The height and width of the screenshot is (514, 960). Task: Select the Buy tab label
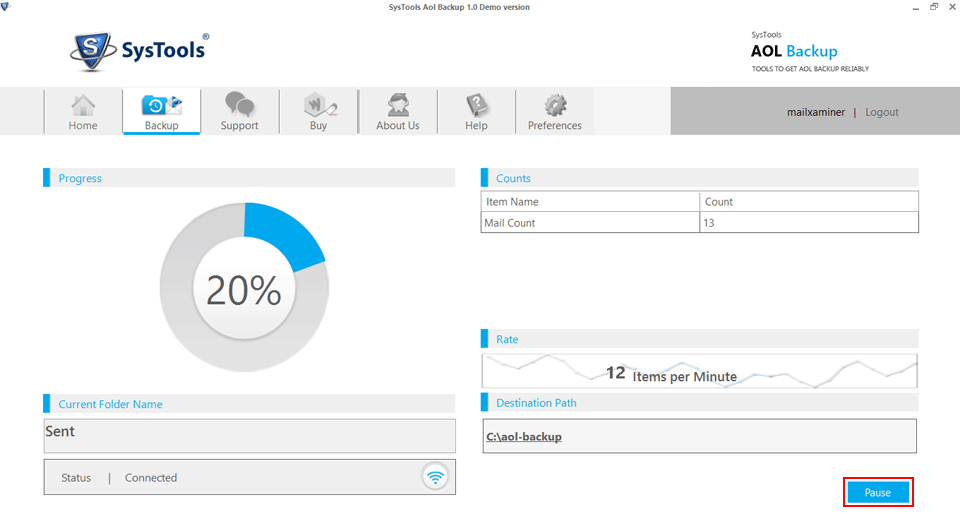(x=318, y=125)
